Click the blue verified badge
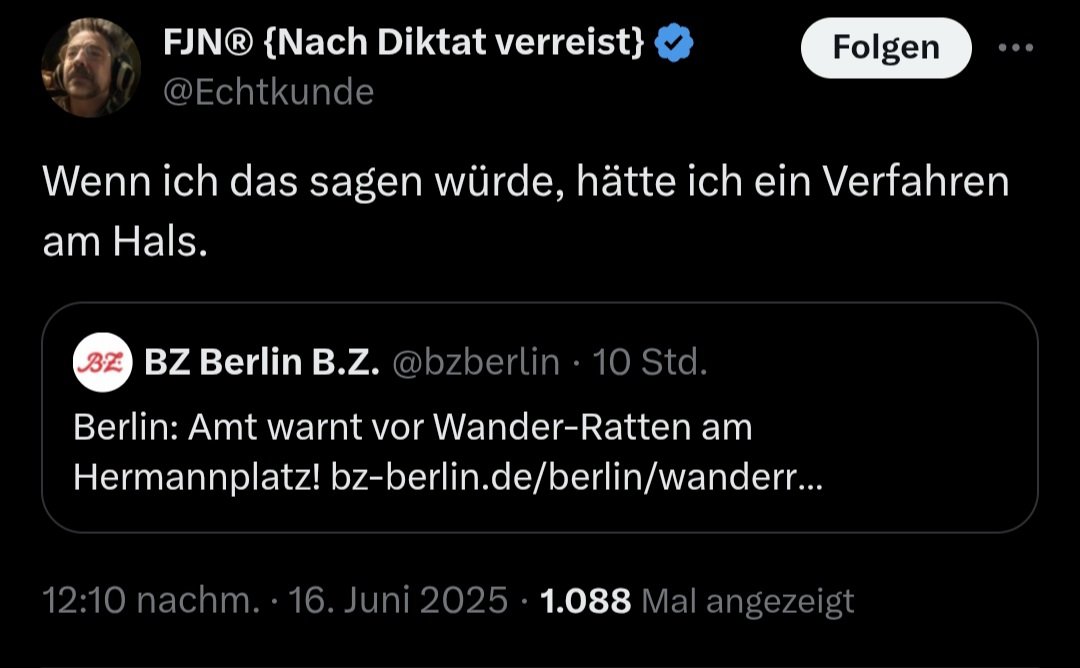 pyautogui.click(x=676, y=45)
